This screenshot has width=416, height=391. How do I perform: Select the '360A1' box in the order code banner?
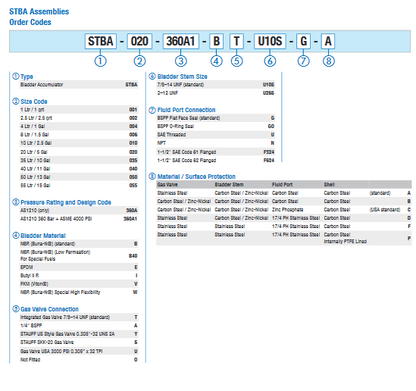click(x=180, y=41)
